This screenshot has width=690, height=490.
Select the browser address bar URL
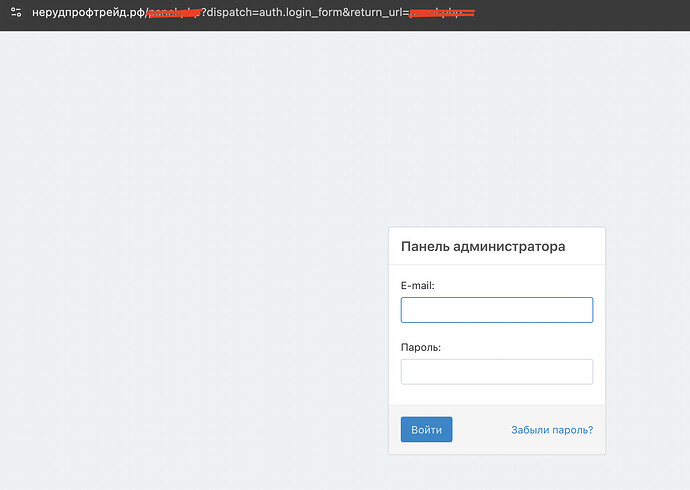point(253,12)
